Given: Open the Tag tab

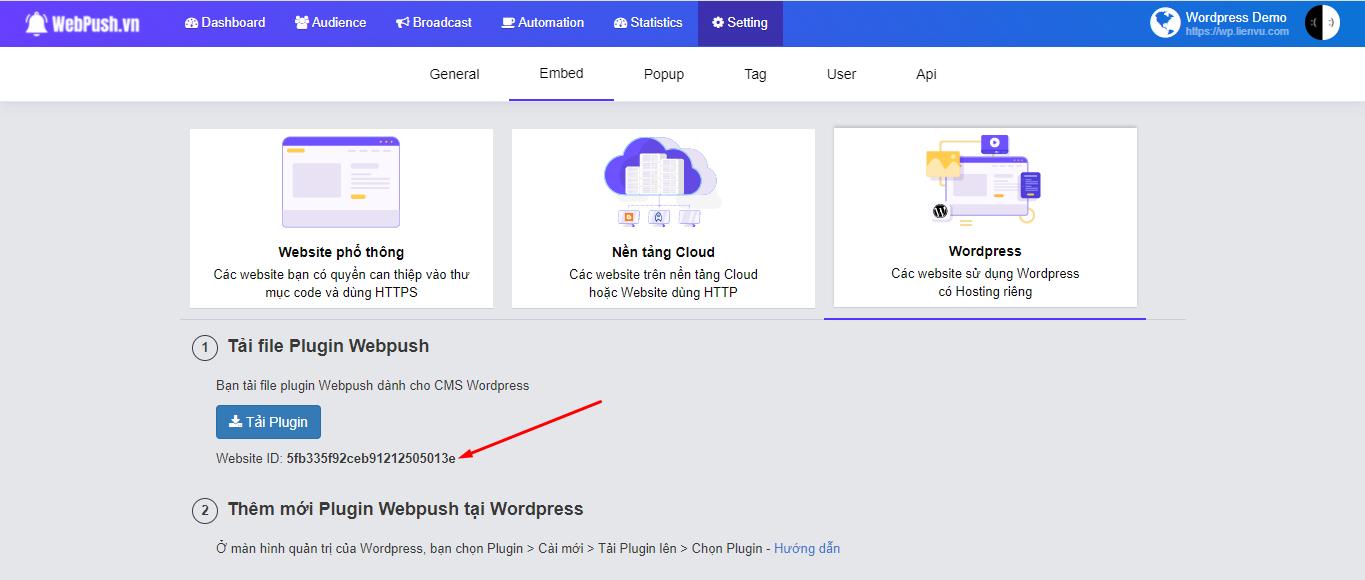Looking at the screenshot, I should click(755, 74).
